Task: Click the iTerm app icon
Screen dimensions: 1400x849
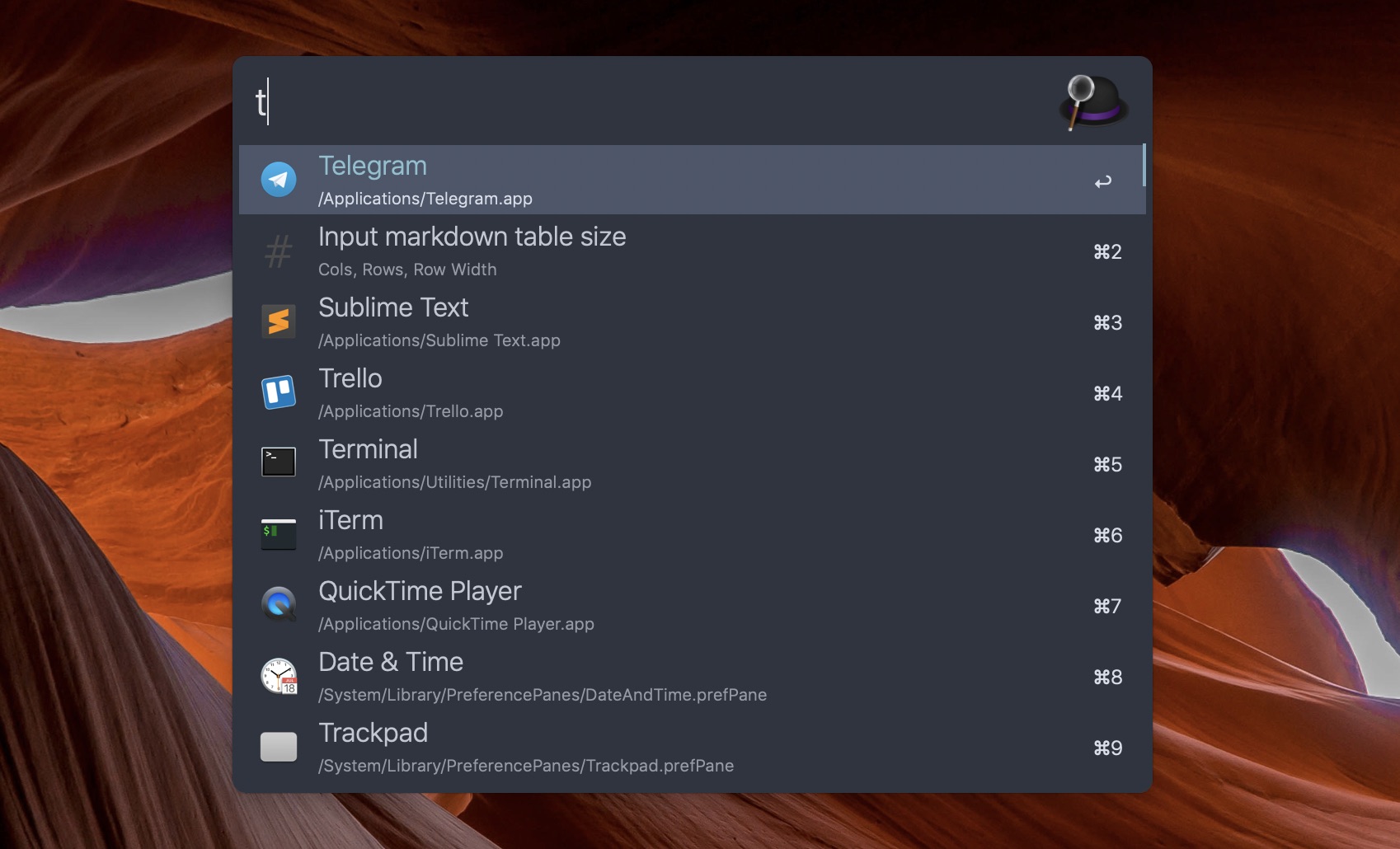Action: click(x=279, y=533)
